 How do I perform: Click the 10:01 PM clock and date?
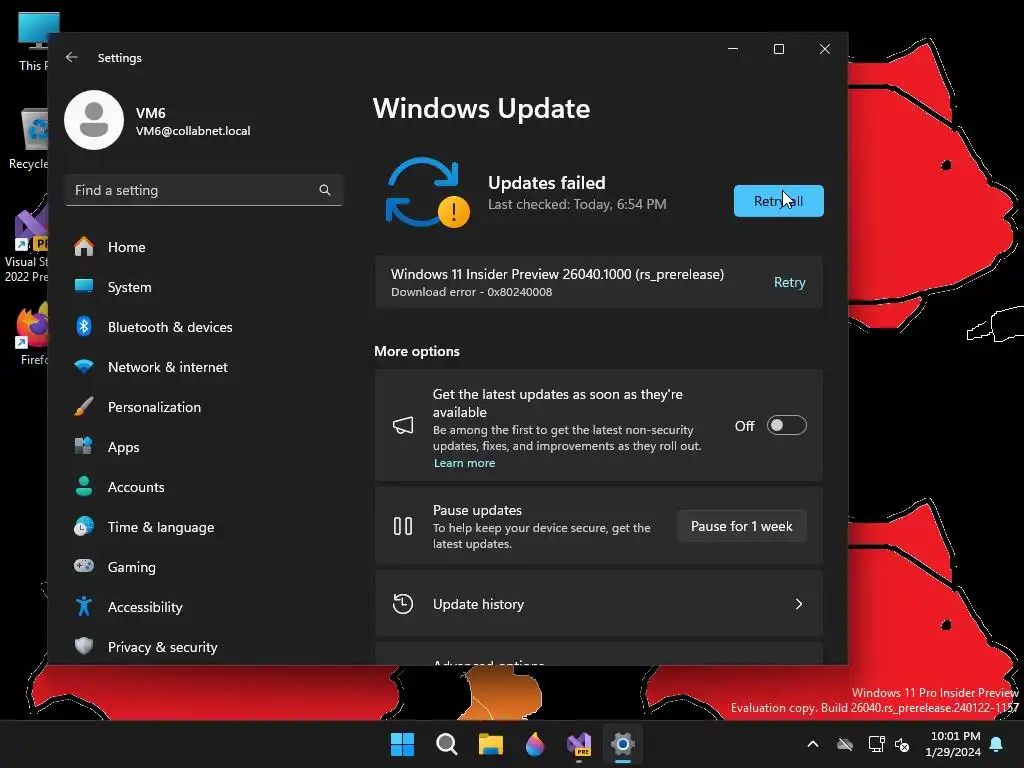click(953, 744)
